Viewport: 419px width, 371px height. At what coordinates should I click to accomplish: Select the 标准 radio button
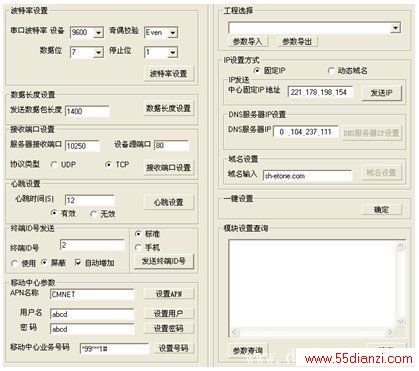pos(138,234)
